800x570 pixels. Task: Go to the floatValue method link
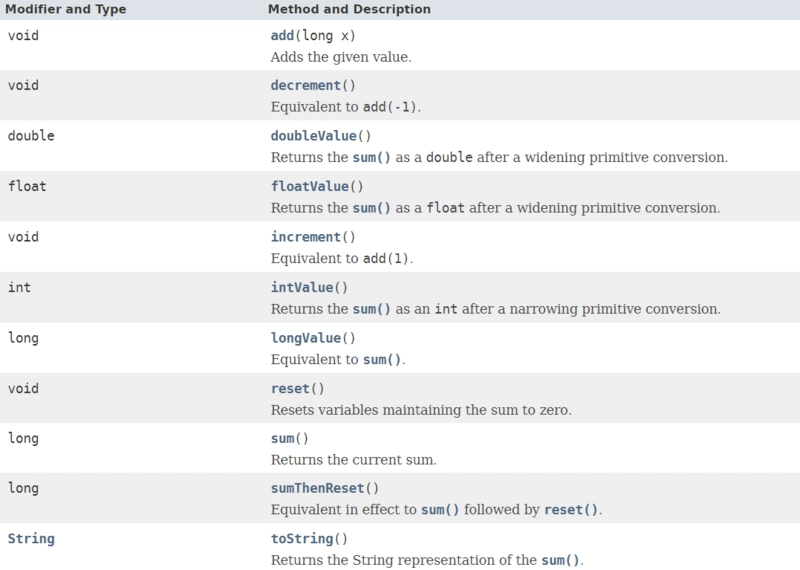point(308,186)
